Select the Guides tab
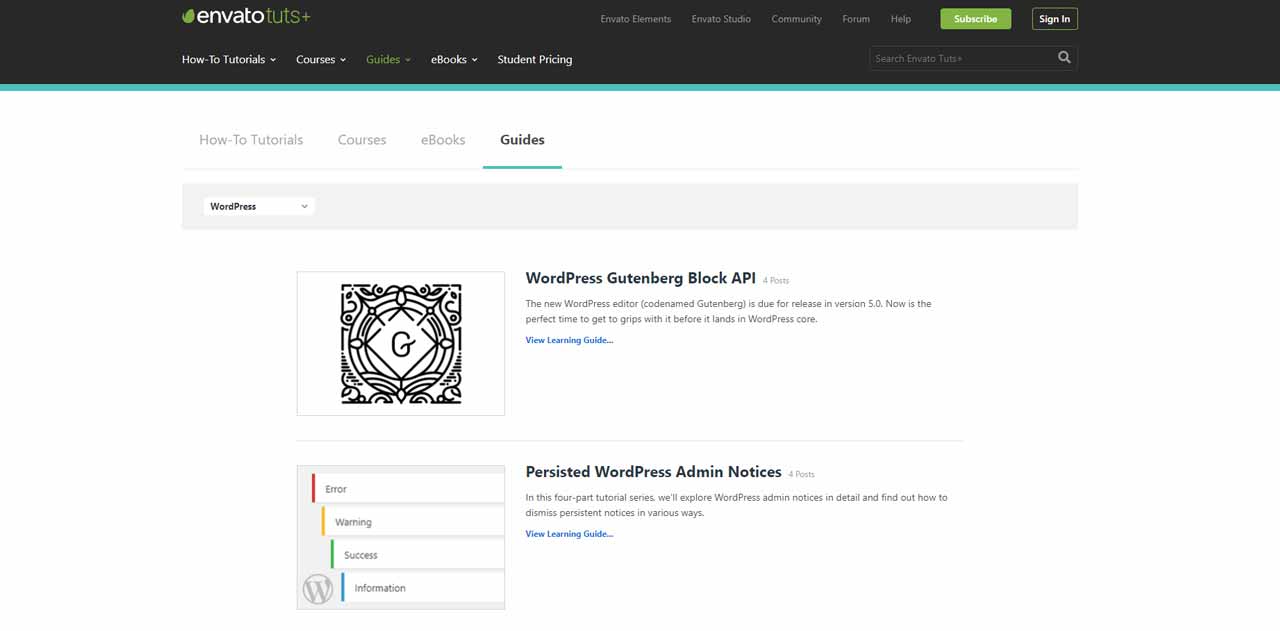Screen dimensions: 1280x631 pyautogui.click(x=522, y=140)
